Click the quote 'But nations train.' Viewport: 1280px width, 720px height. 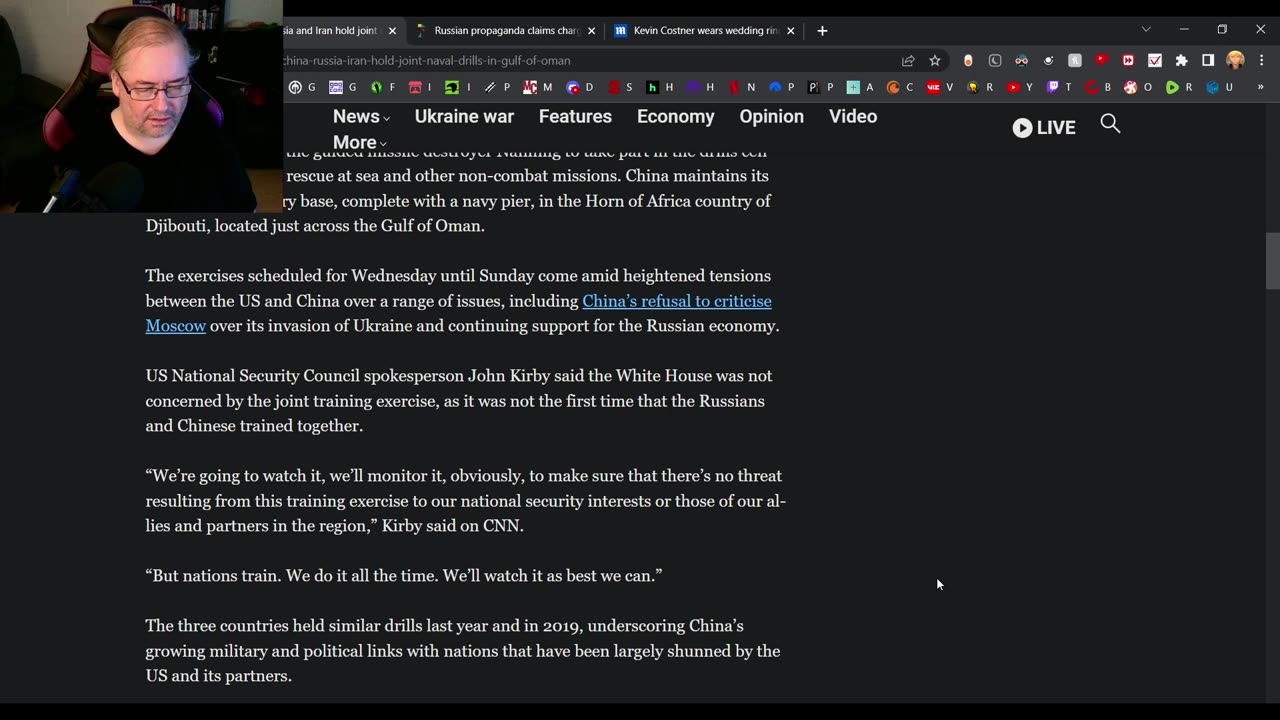(x=213, y=576)
